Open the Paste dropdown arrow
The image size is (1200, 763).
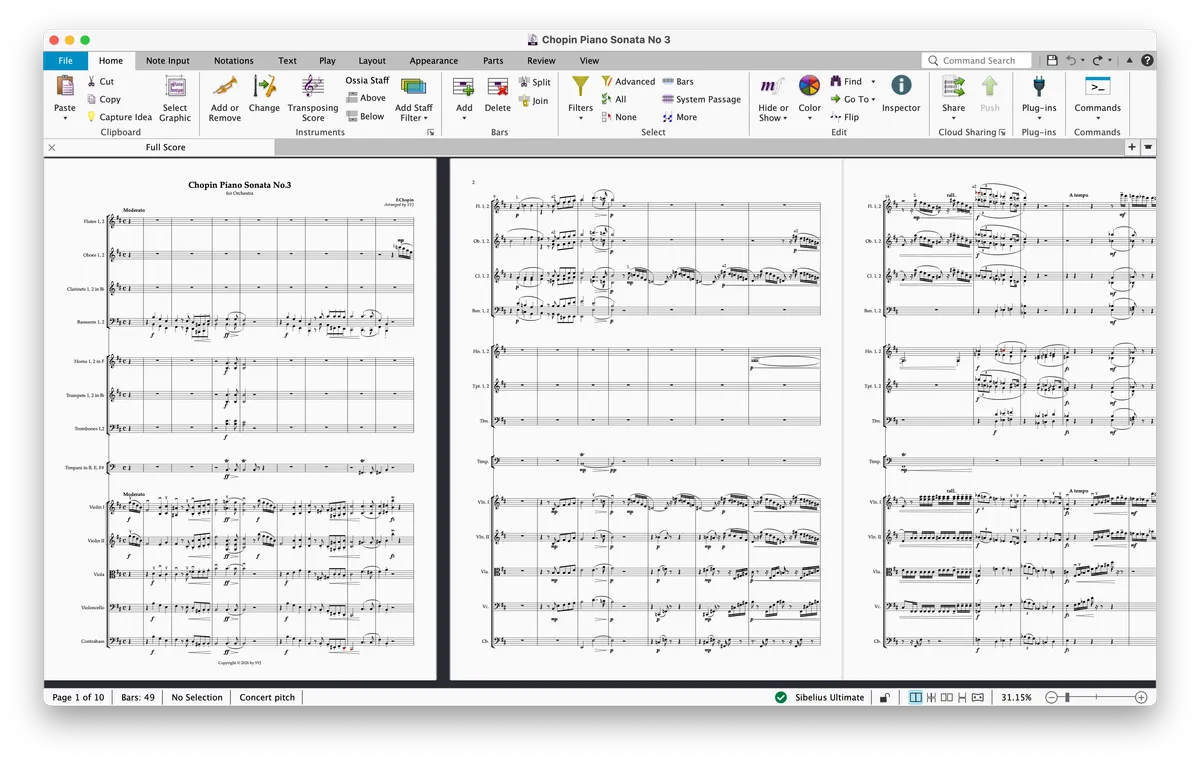tap(65, 118)
